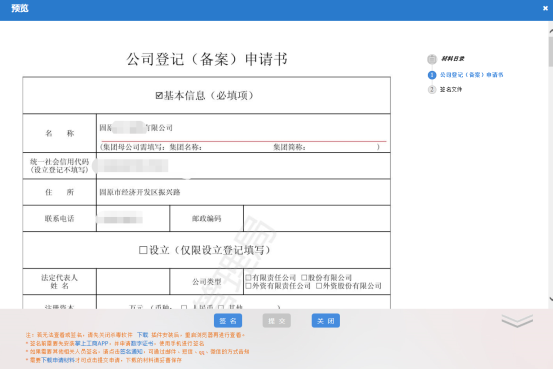Click the 签名通知 link

coord(131,352)
